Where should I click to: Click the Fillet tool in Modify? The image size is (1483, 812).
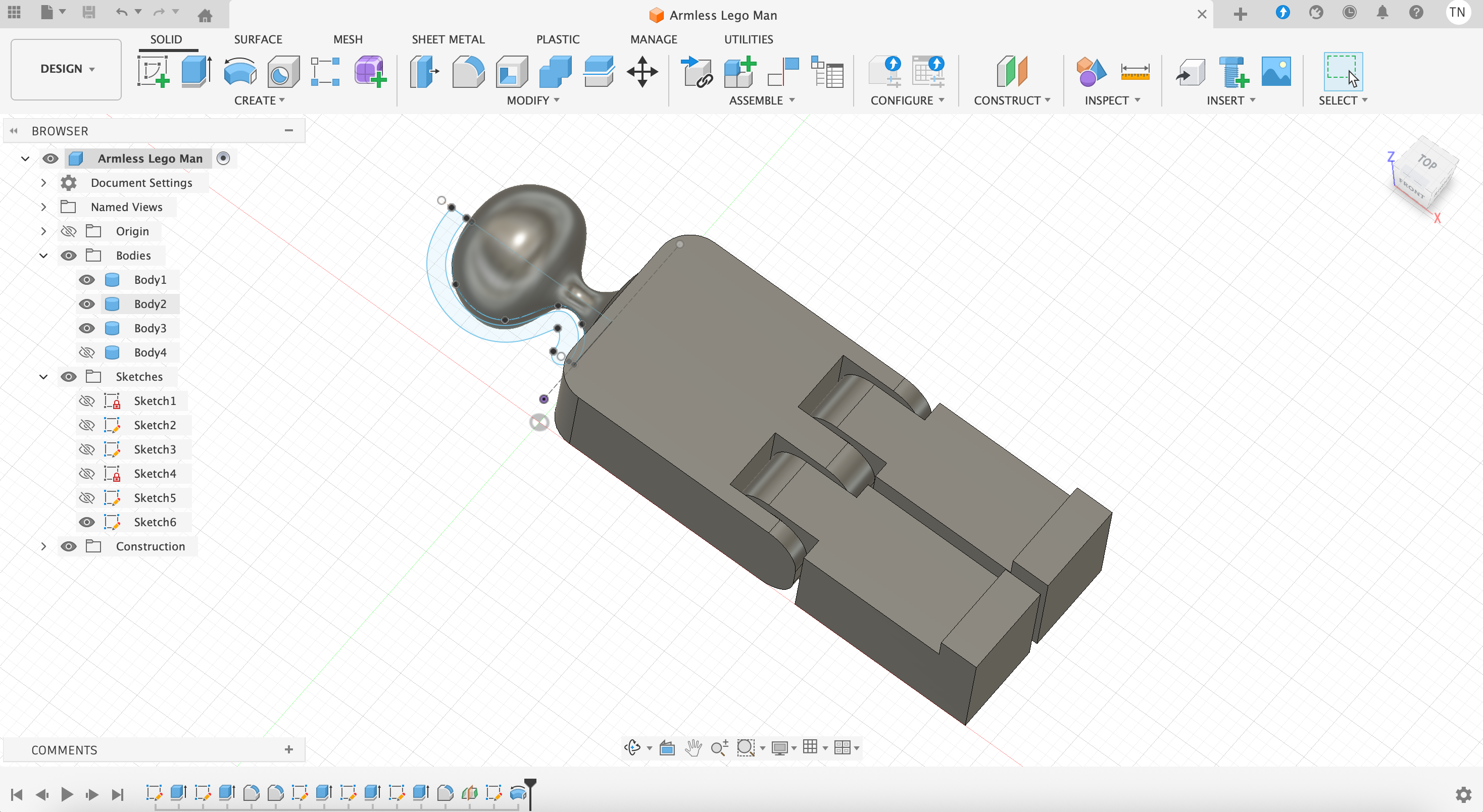(468, 72)
